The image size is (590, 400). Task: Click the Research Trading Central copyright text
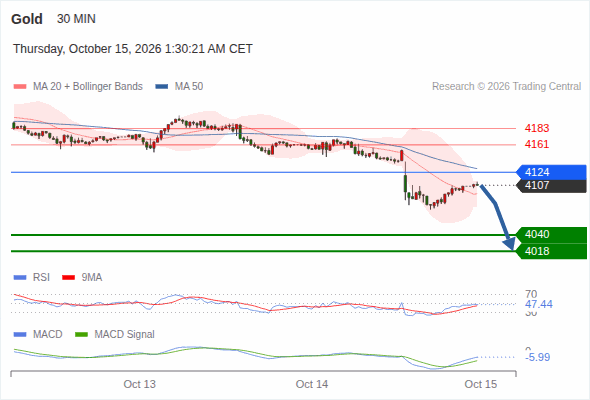(506, 87)
